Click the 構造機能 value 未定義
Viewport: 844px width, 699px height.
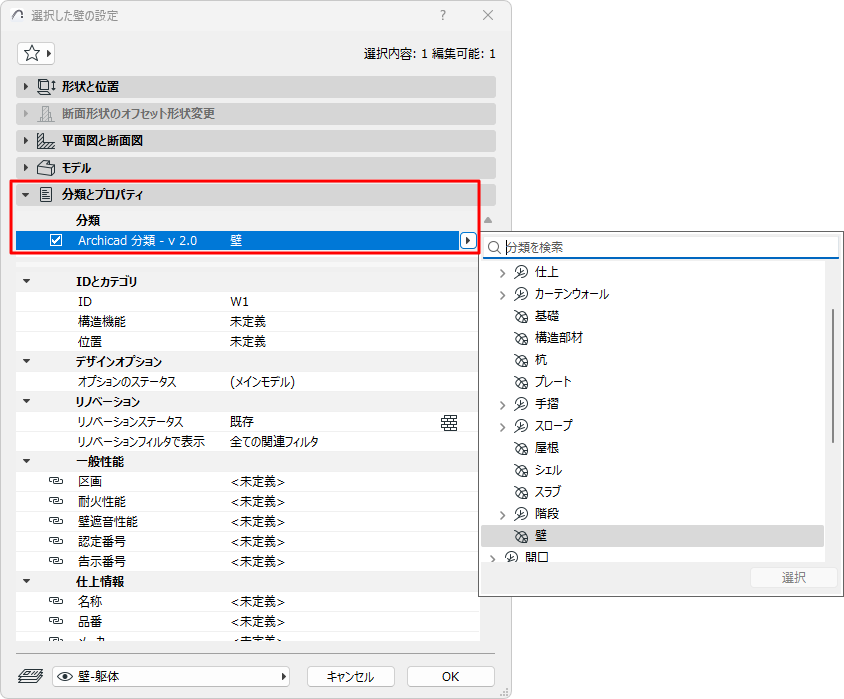point(248,321)
